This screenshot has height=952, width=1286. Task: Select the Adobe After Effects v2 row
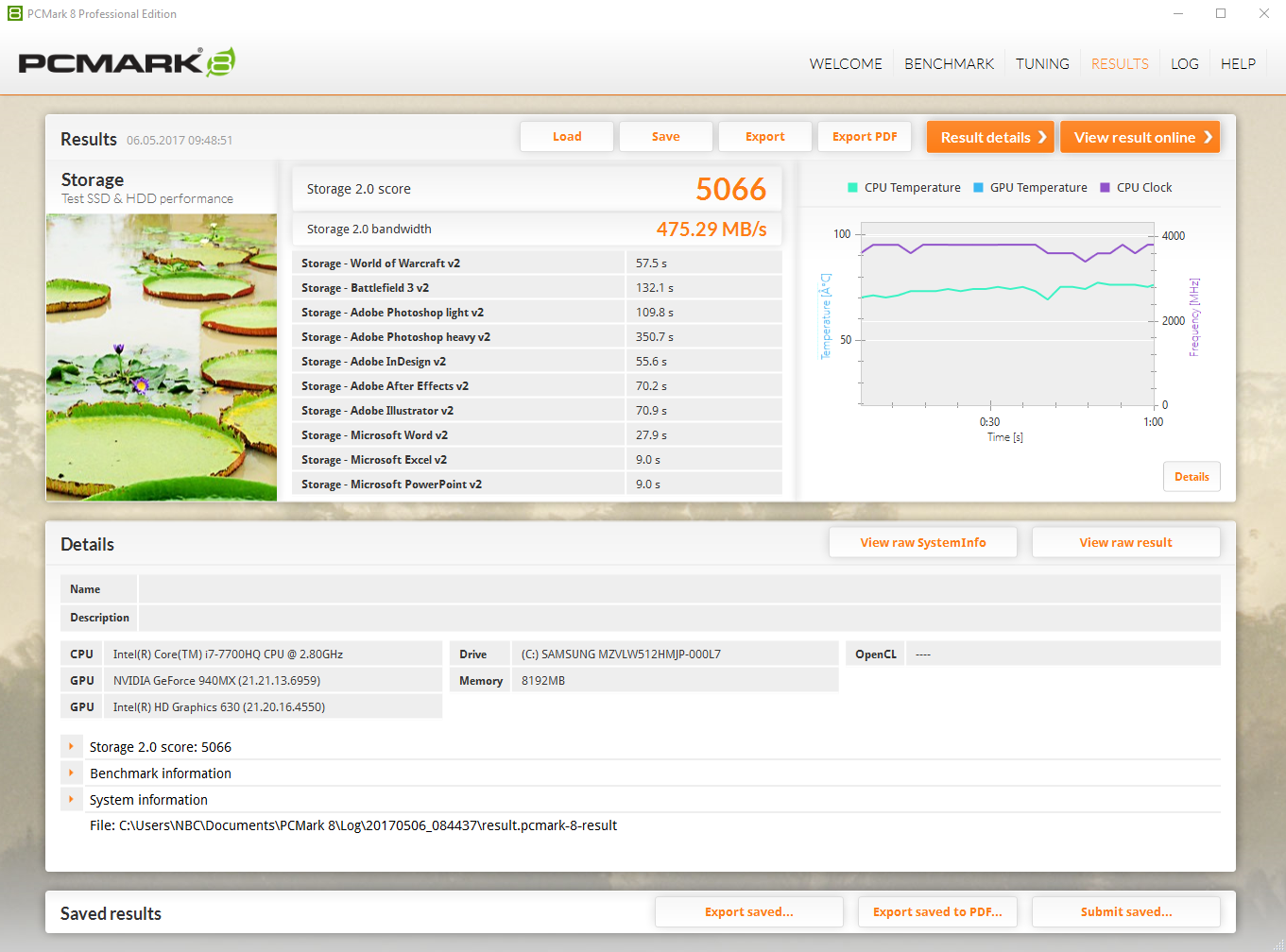click(x=538, y=386)
